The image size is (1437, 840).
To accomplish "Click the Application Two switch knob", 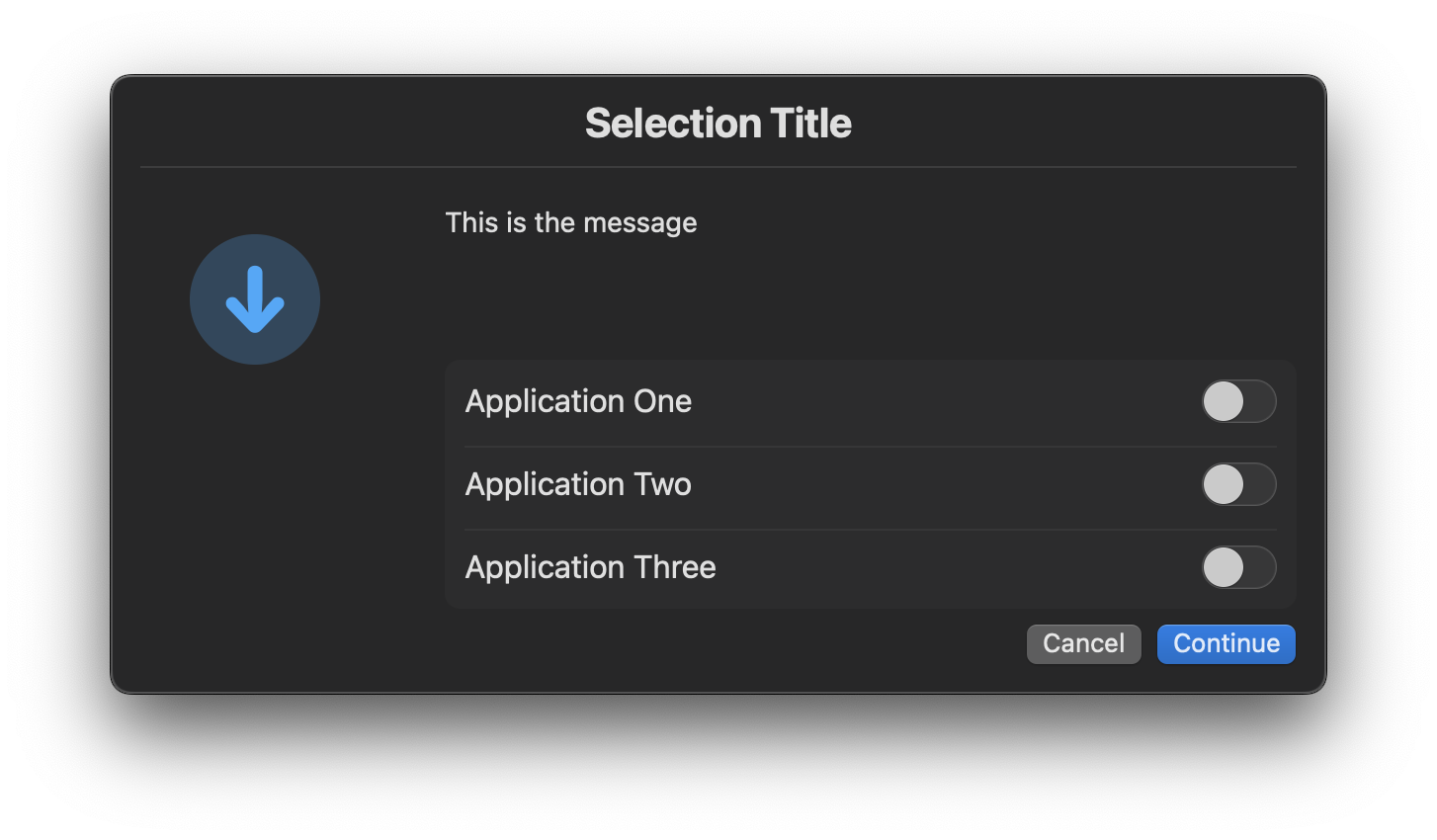I will (1226, 484).
